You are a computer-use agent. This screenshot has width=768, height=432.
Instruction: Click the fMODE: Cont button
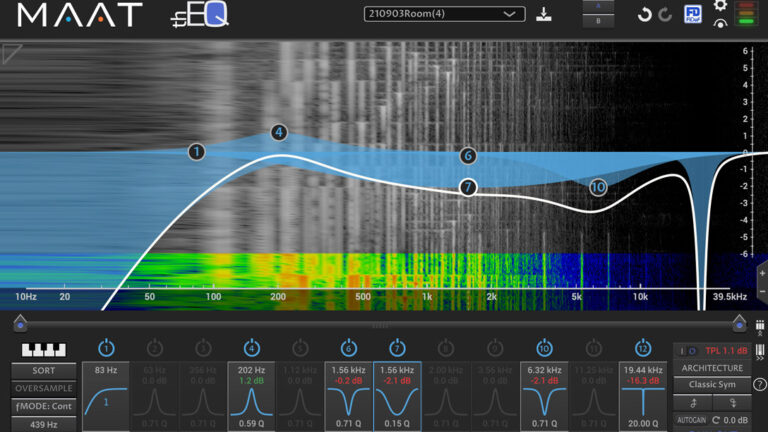point(44,407)
